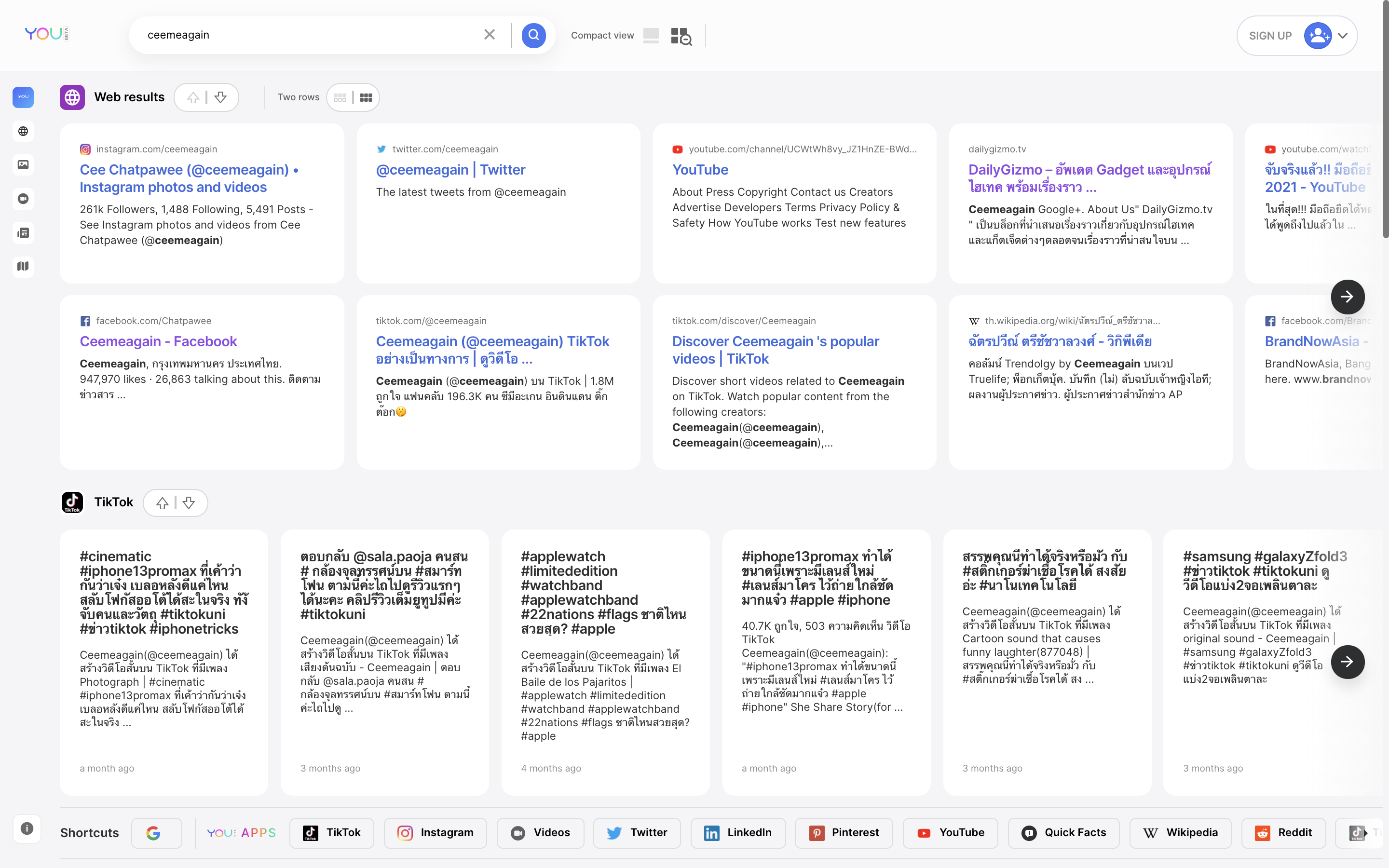
Task: Click the globe web icon in the sidebar
Action: [x=23, y=132]
